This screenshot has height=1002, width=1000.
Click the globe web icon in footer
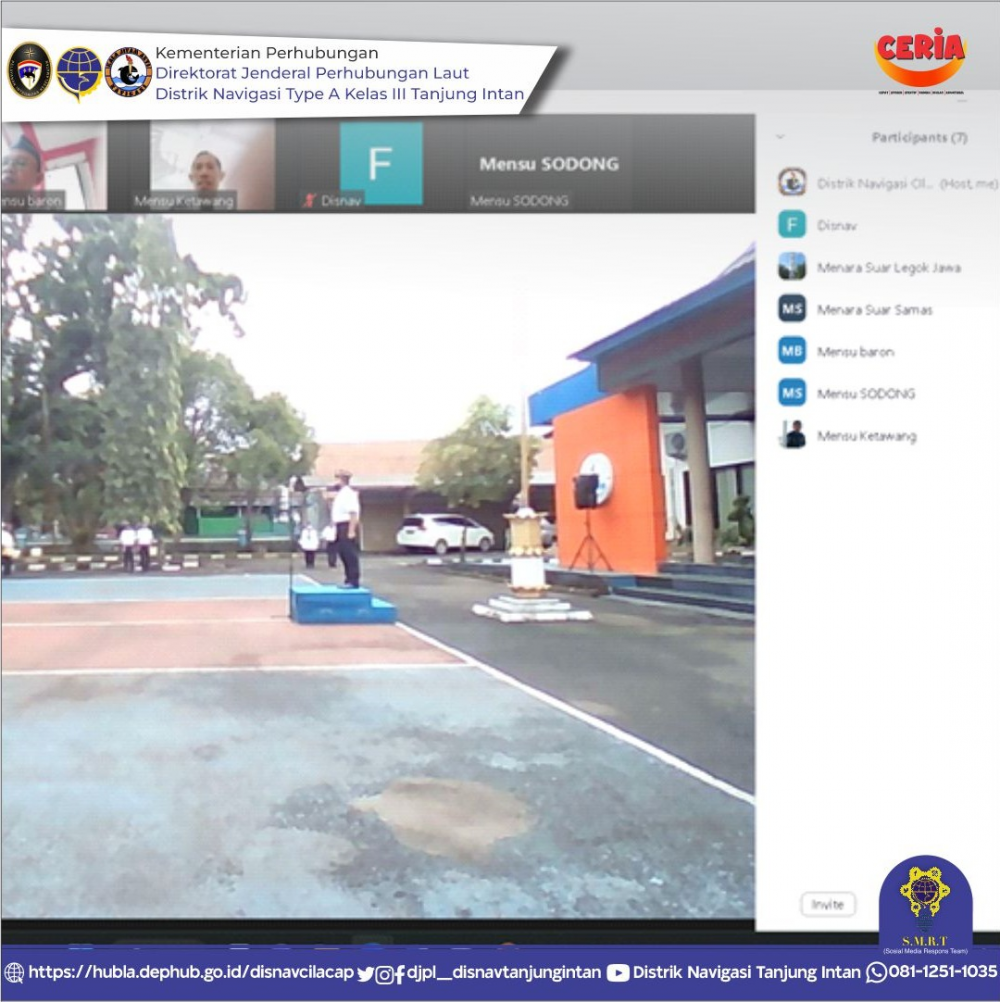[14, 973]
